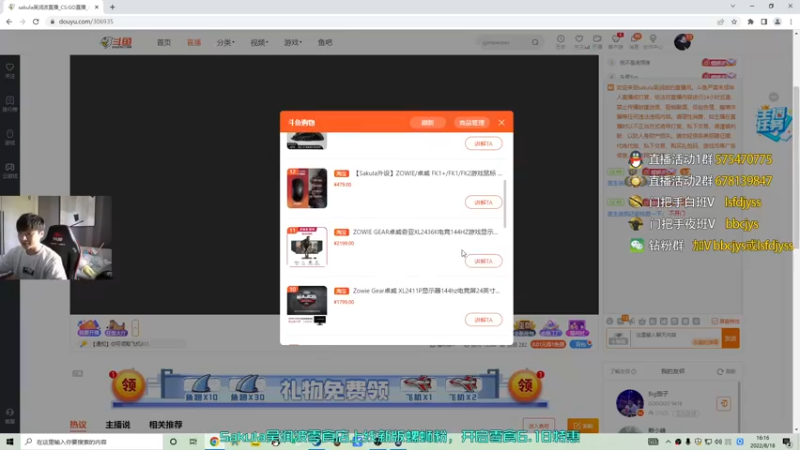Expand the 视频 dropdown menu
Viewport: 800px width, 450px height.
[x=259, y=42]
